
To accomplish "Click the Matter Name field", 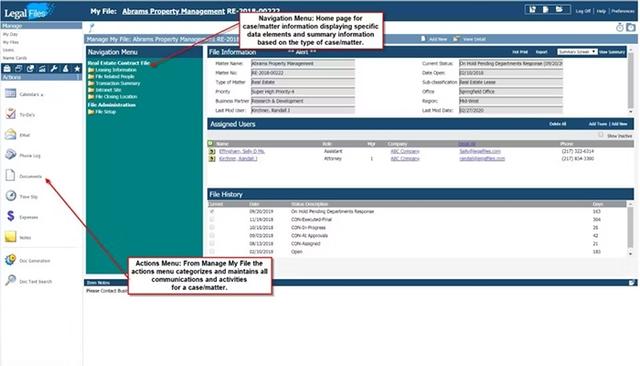I will point(302,64).
